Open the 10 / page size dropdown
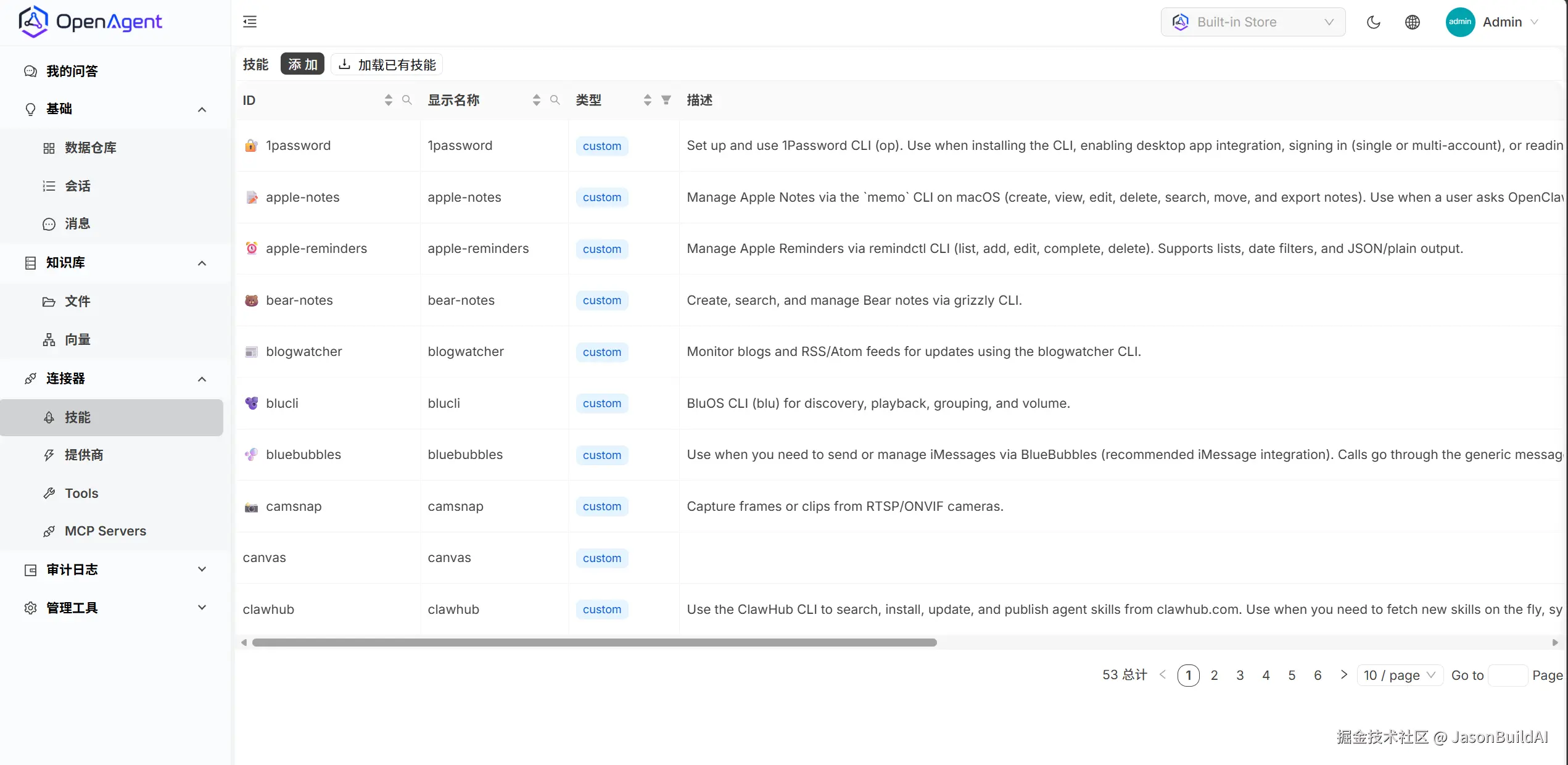This screenshot has width=1568, height=765. pos(1400,676)
